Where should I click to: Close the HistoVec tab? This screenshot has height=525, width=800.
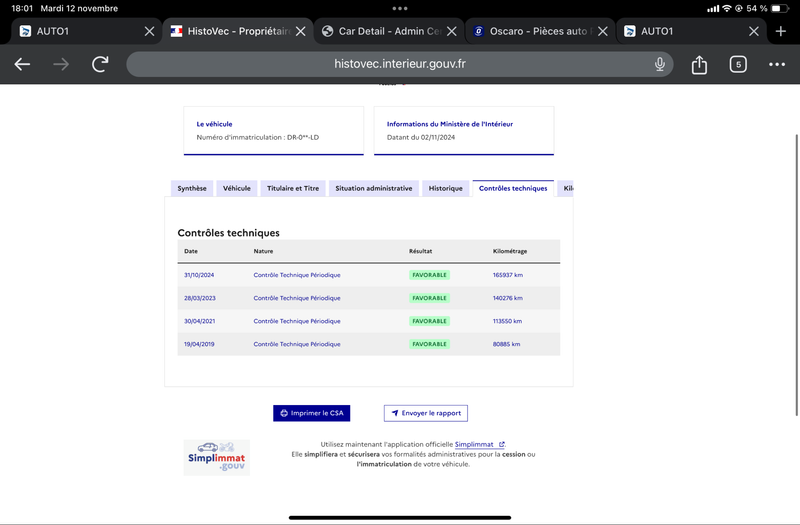tap(301, 31)
